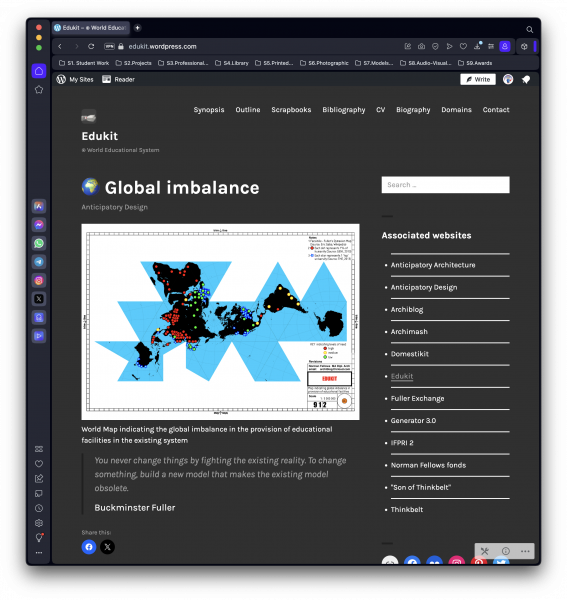The height and width of the screenshot is (600, 567).
Task: Open Telegram sidebar icon
Action: pos(39,262)
